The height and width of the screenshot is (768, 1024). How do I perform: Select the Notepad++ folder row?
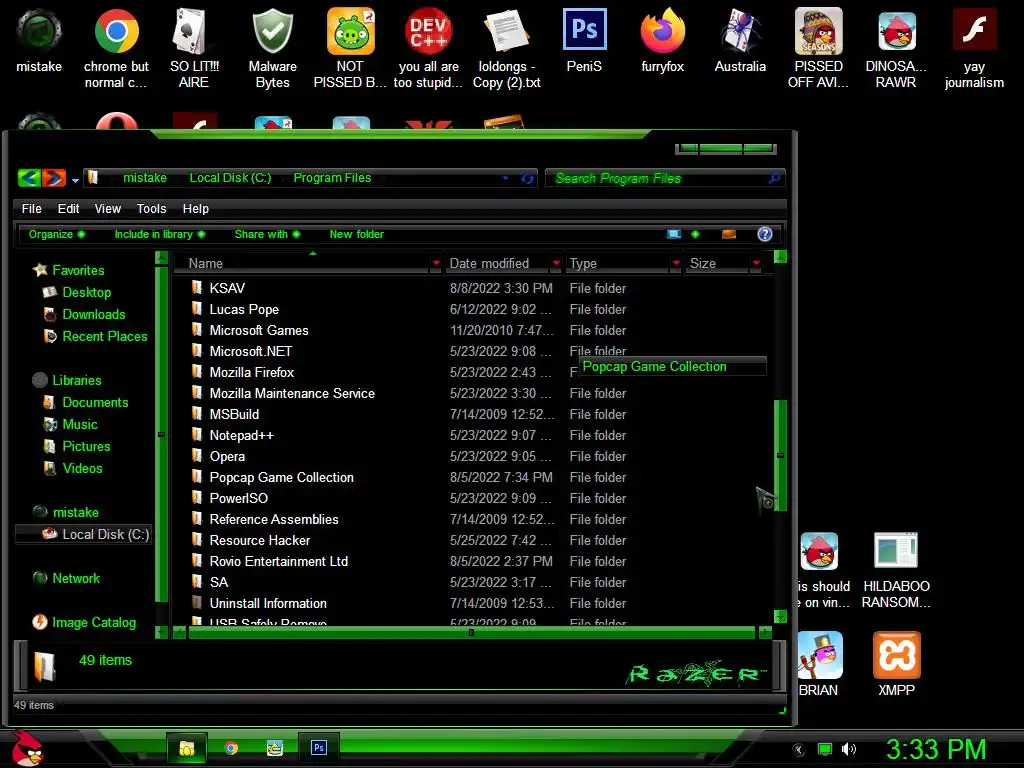241,436
